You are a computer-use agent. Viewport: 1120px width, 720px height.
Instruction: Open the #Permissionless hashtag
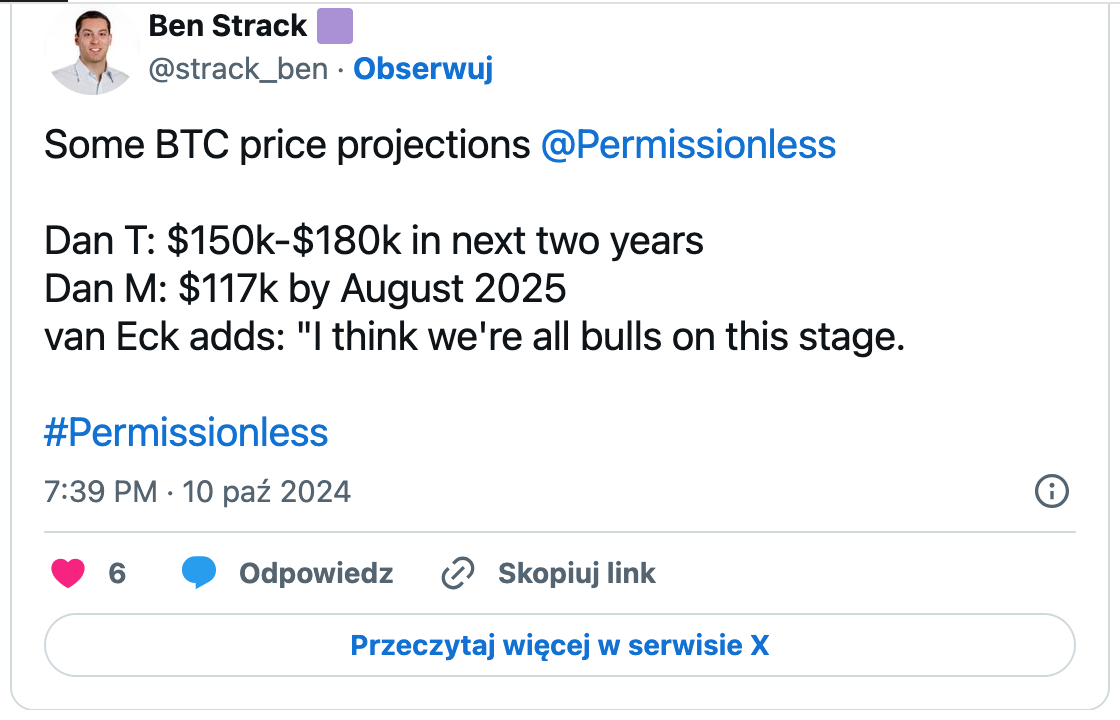pyautogui.click(x=186, y=432)
